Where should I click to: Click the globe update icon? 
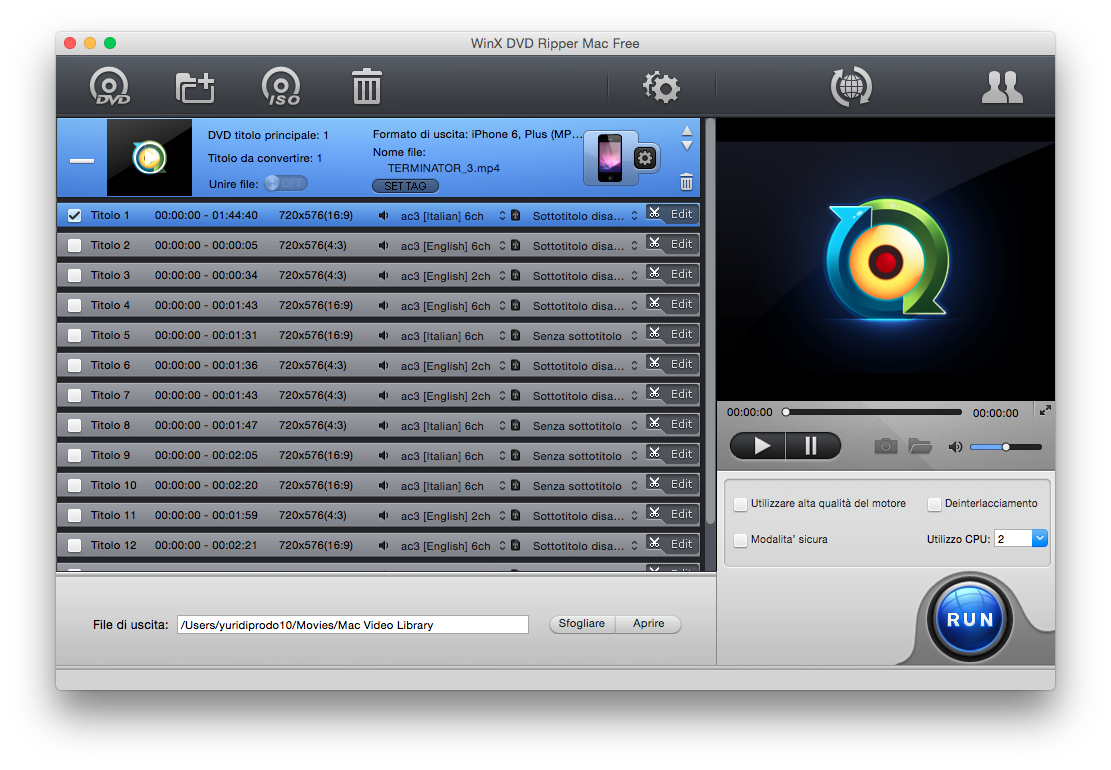(851, 87)
